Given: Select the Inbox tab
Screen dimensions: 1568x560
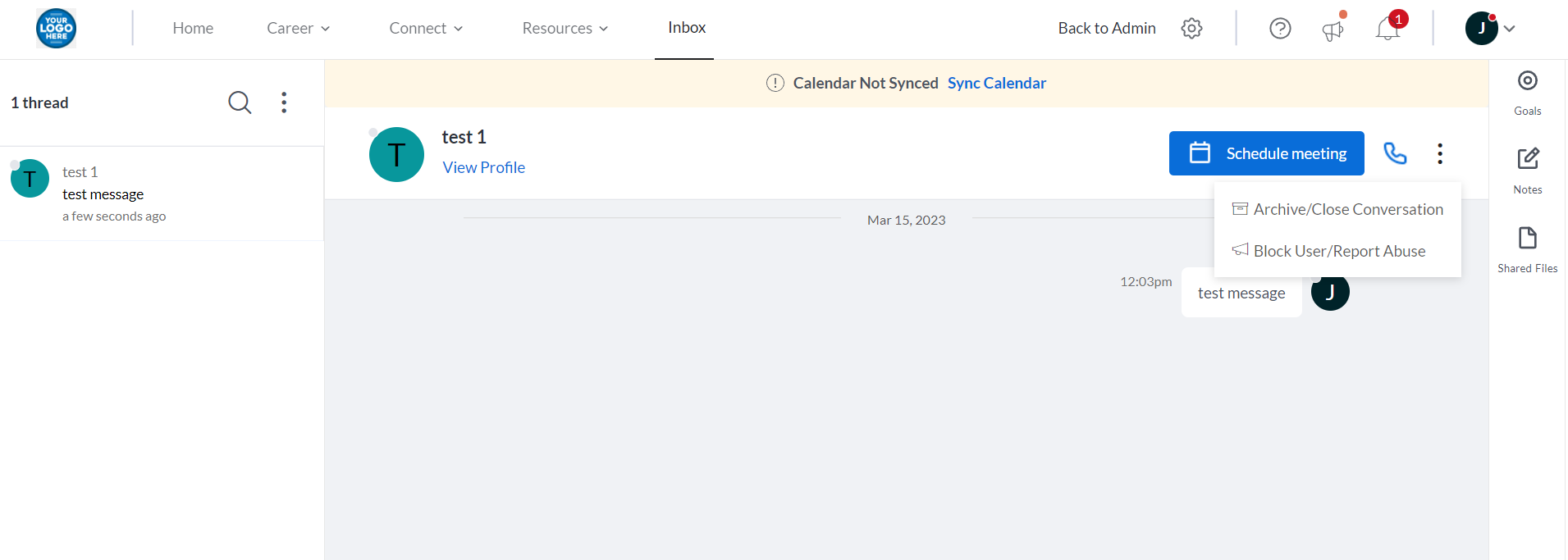Looking at the screenshot, I should tap(687, 28).
